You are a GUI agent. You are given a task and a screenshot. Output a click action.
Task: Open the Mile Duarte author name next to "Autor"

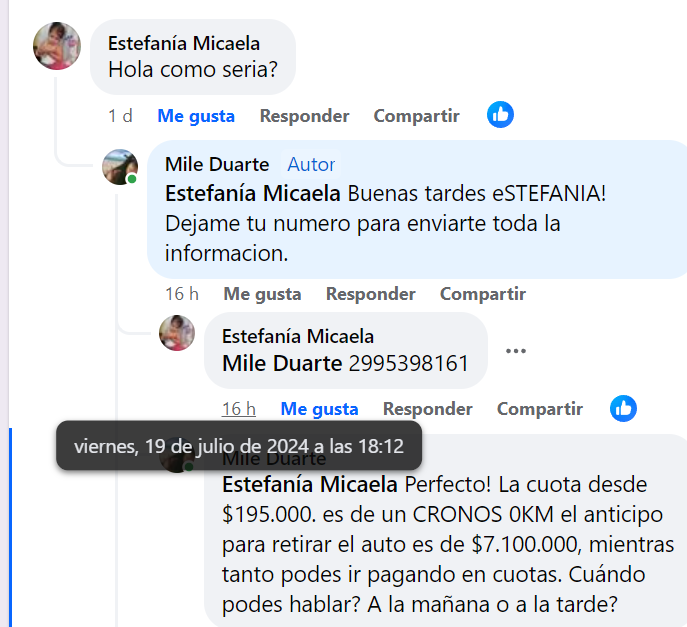pos(217,165)
